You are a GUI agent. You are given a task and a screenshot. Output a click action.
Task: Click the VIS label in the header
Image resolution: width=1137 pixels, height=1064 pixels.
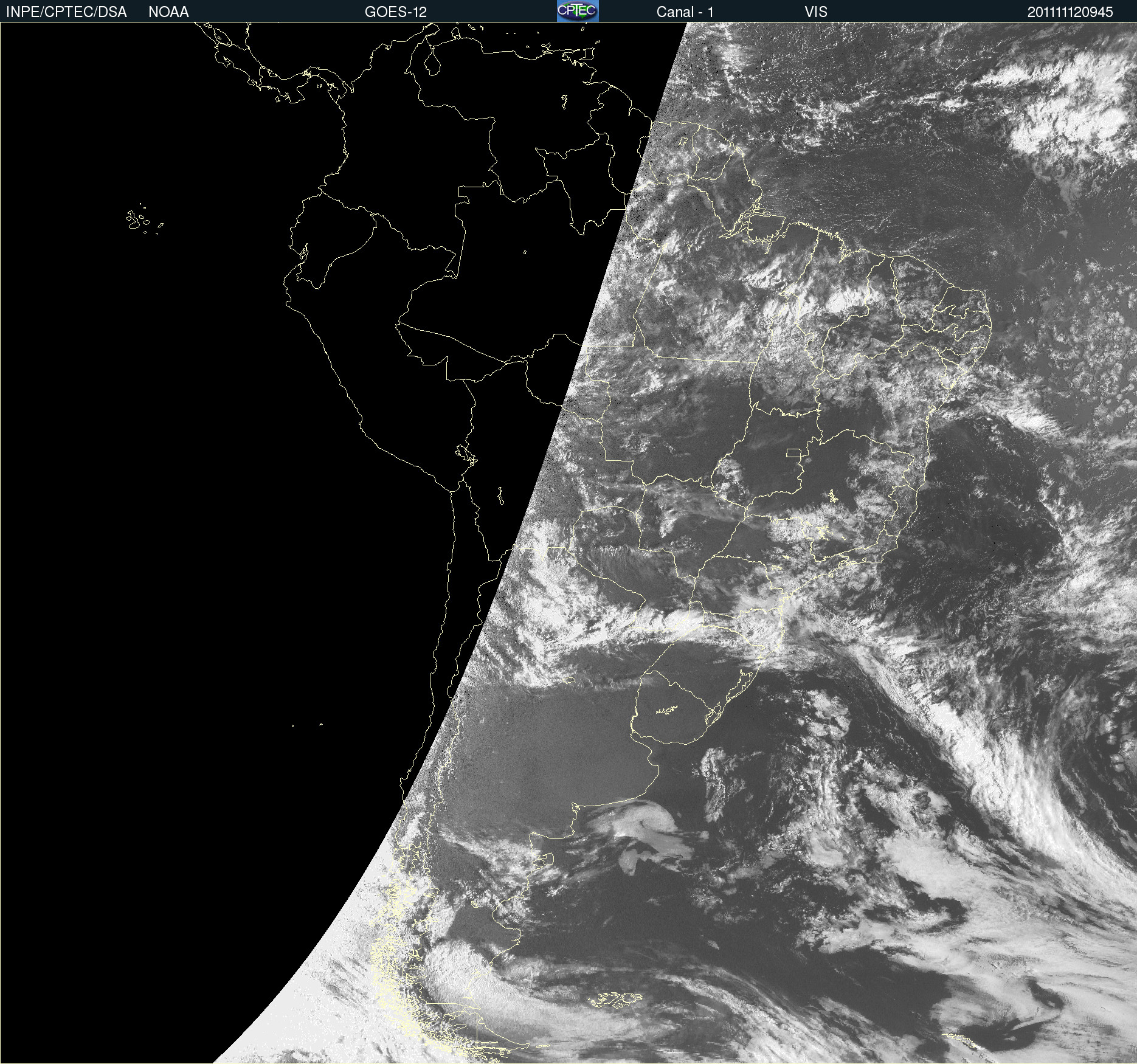(x=816, y=12)
